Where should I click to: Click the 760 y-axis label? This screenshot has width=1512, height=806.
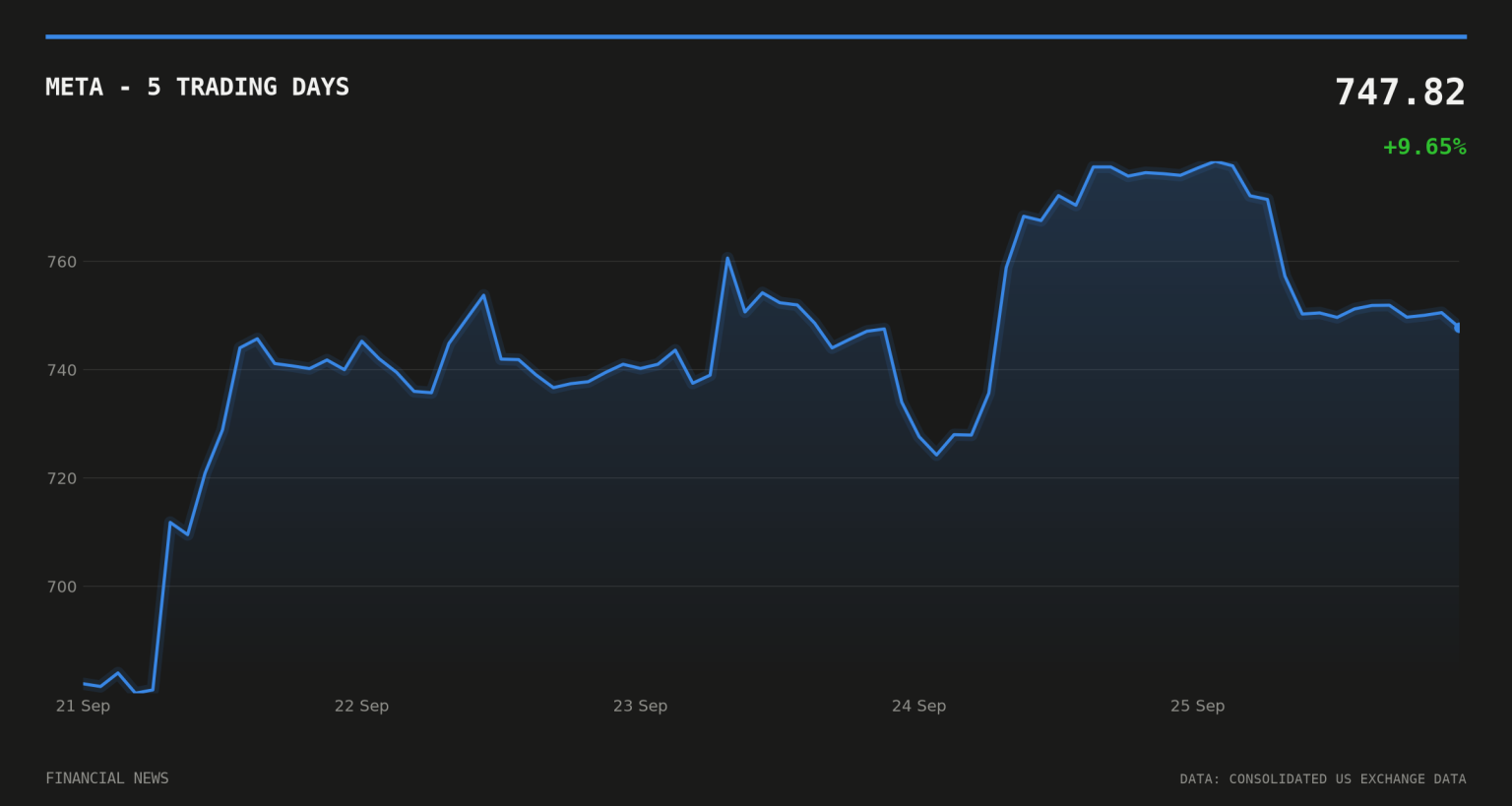[61, 262]
